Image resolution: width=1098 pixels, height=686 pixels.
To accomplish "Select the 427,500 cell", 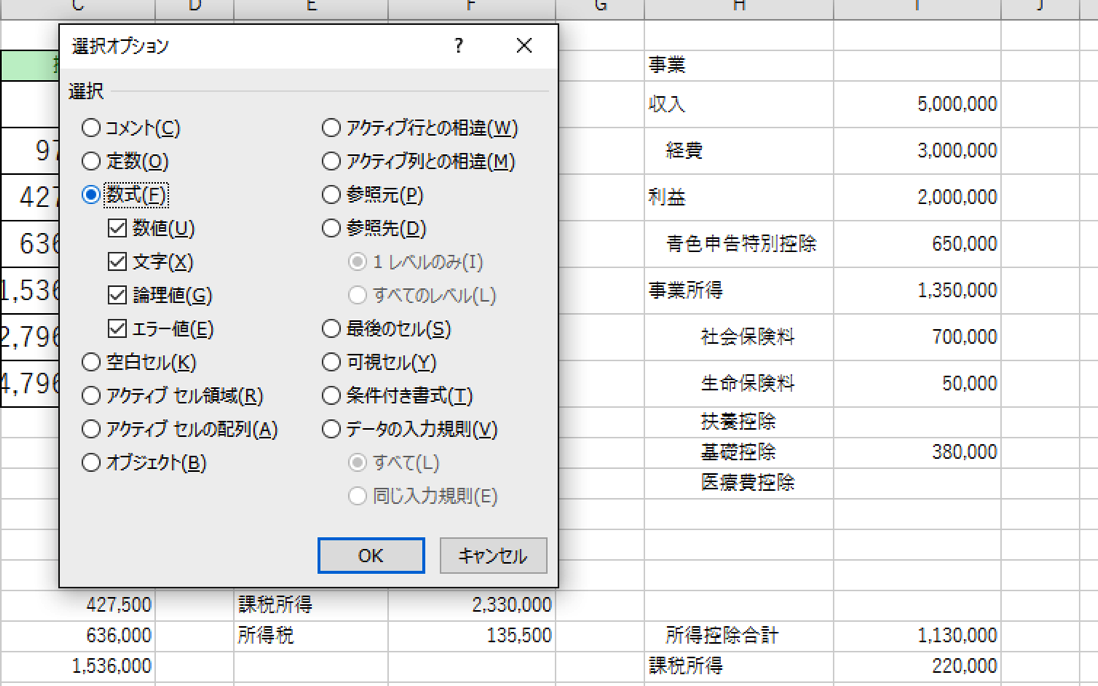I will coord(78,605).
